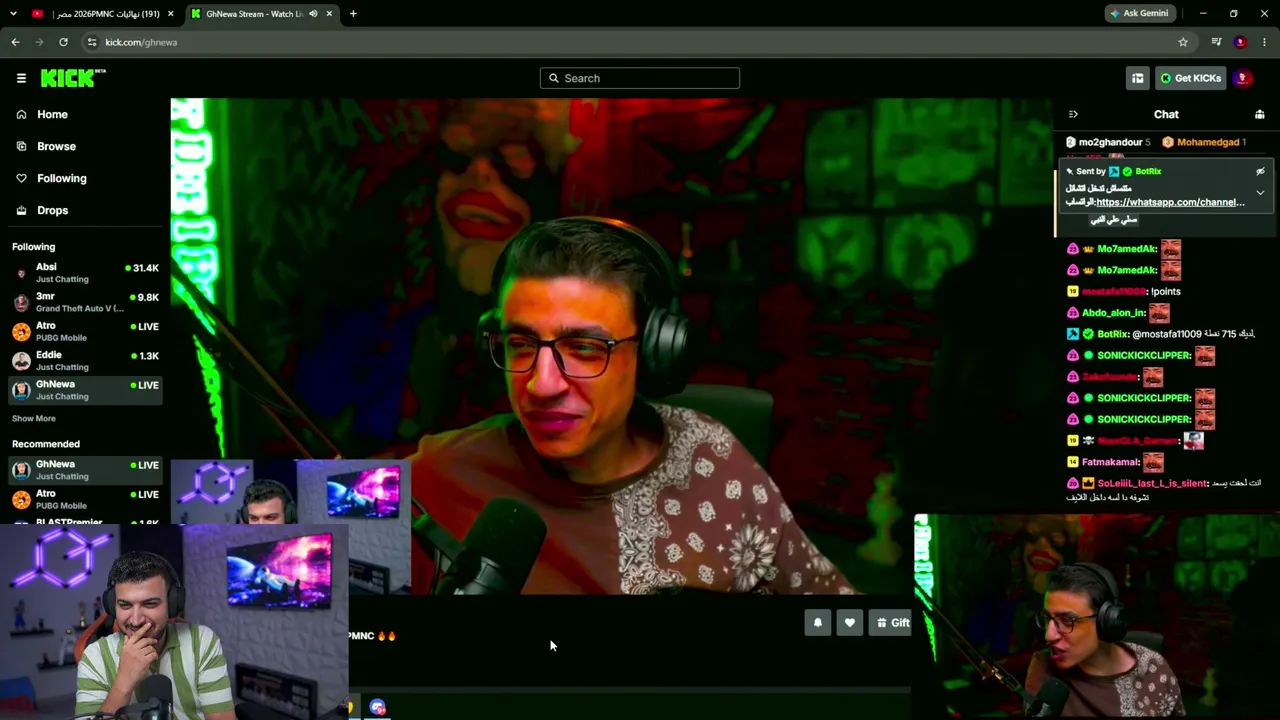
Task: Open the Browse section in the sidebar
Action: (x=56, y=146)
